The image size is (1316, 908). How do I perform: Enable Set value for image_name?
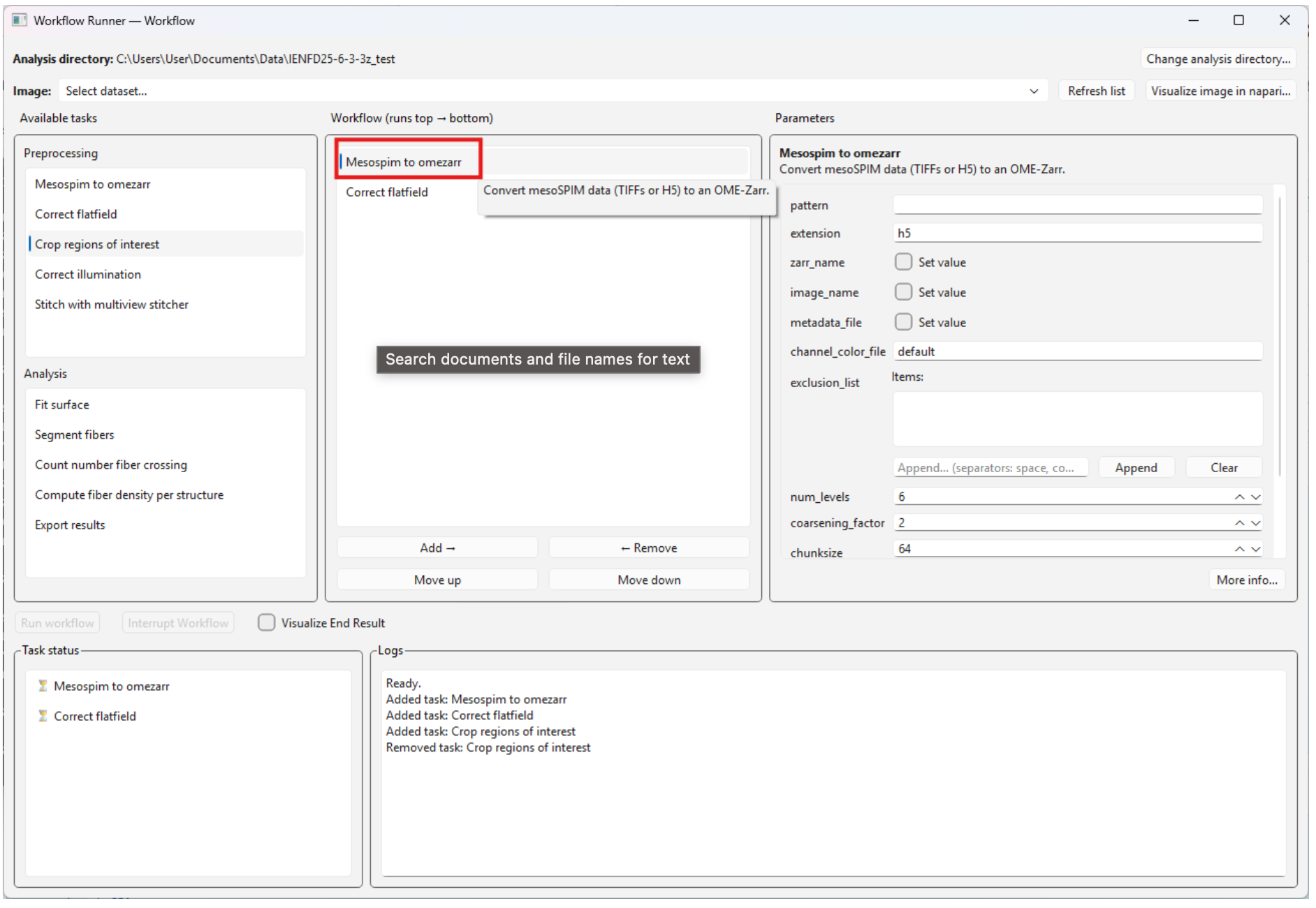coord(904,292)
